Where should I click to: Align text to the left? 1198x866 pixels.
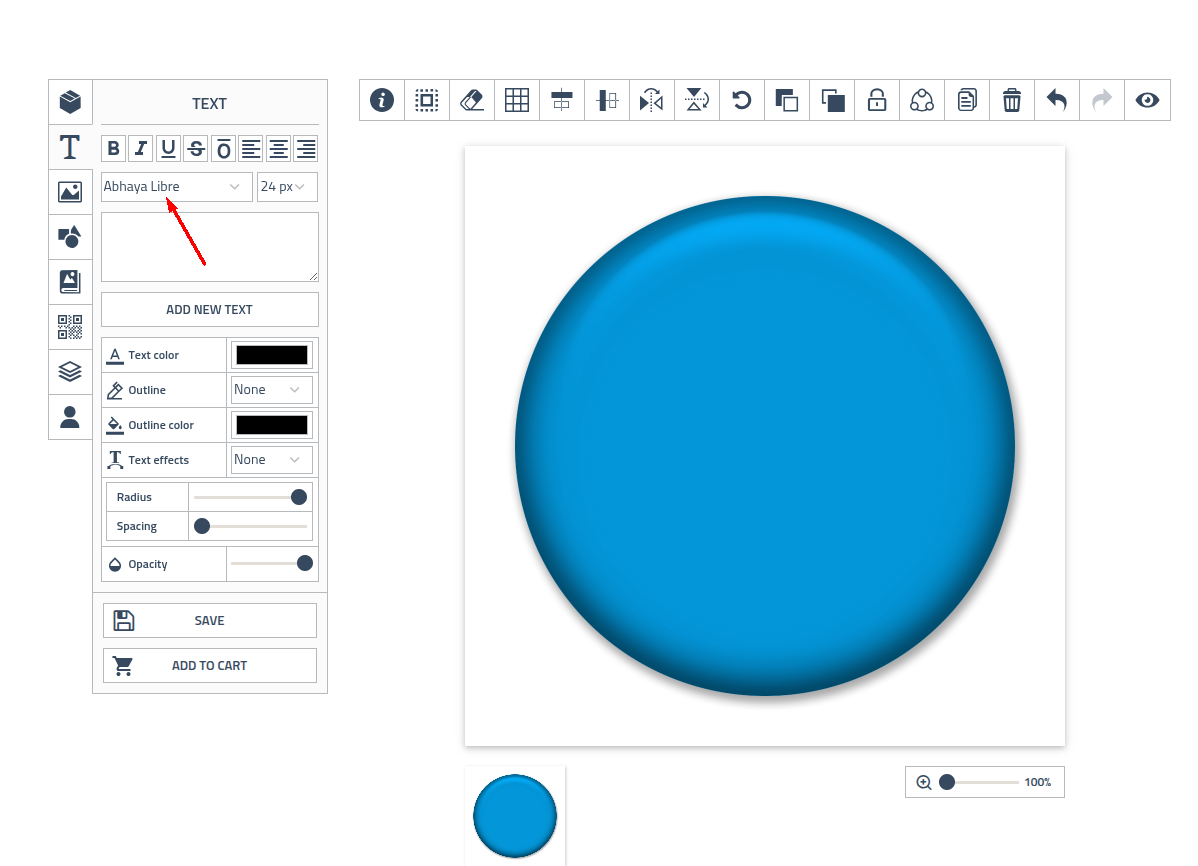click(x=251, y=148)
